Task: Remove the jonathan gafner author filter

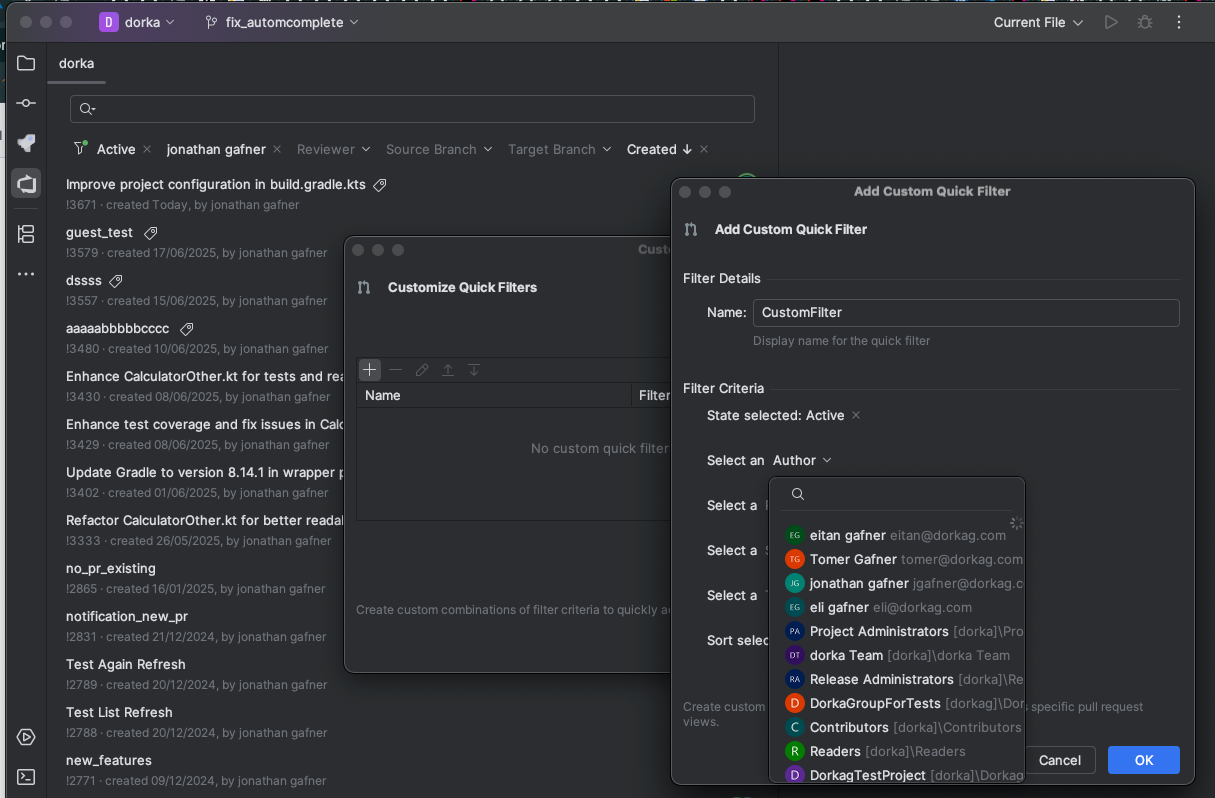Action: (x=277, y=149)
